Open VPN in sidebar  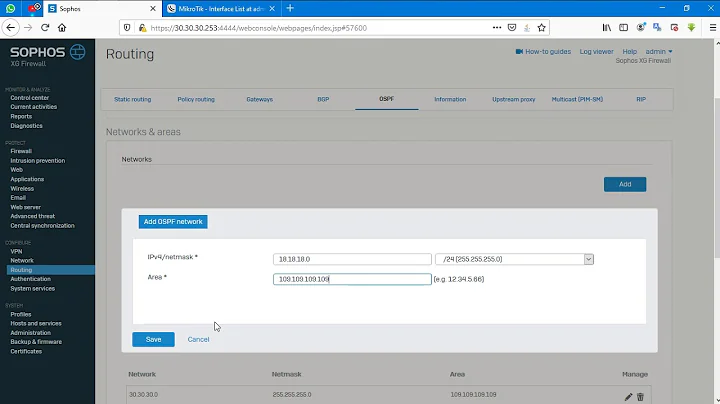pyautogui.click(x=16, y=252)
